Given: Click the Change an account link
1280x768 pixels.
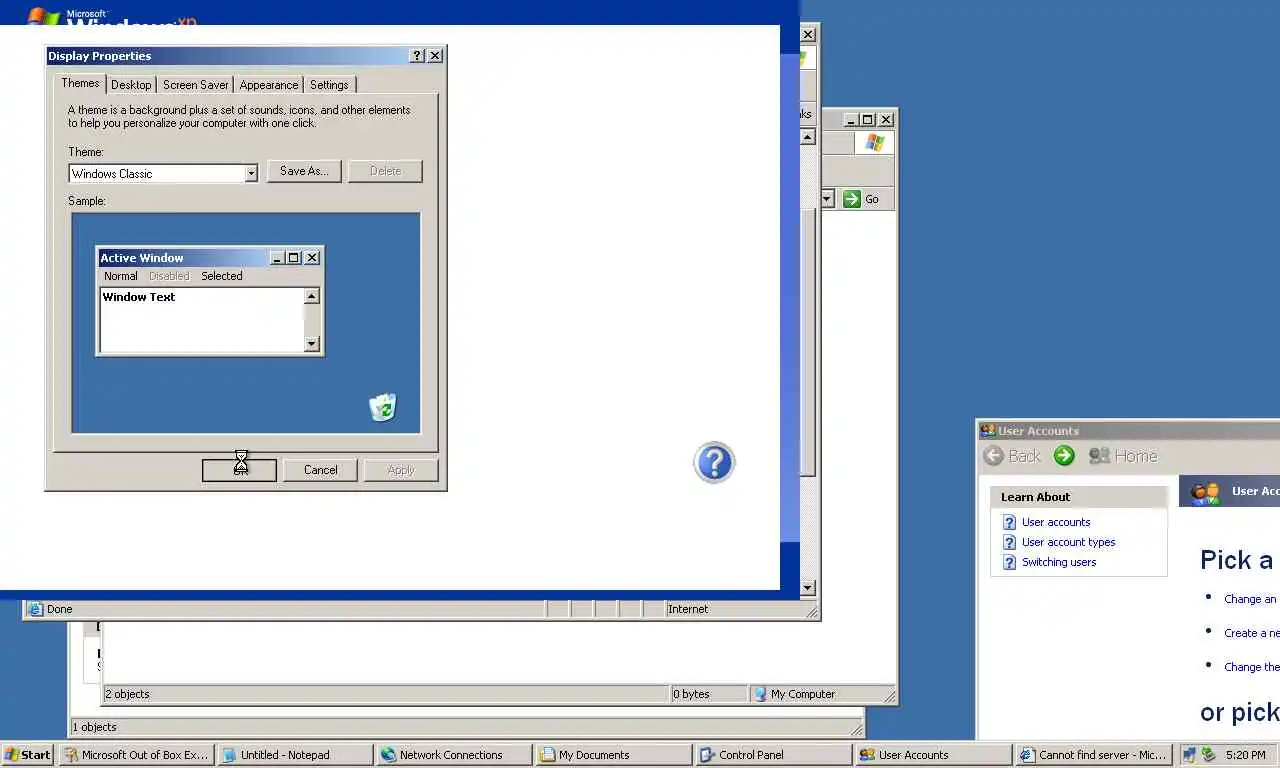Looking at the screenshot, I should pos(1251,599).
